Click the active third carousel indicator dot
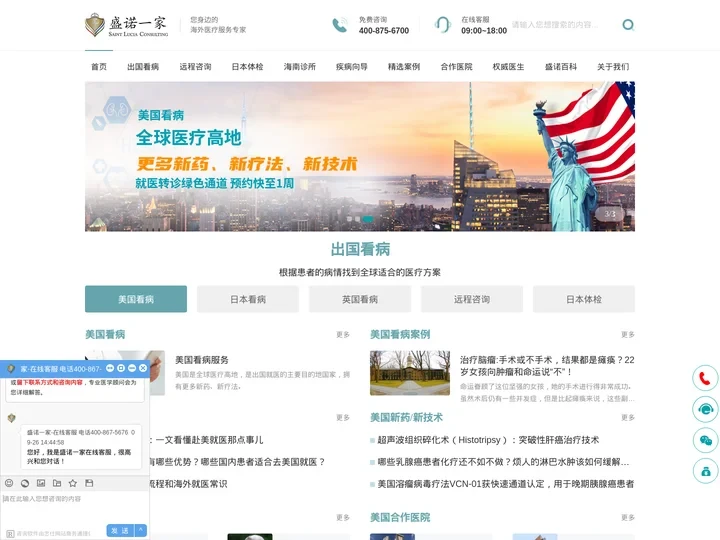The image size is (720, 540). click(x=368, y=219)
